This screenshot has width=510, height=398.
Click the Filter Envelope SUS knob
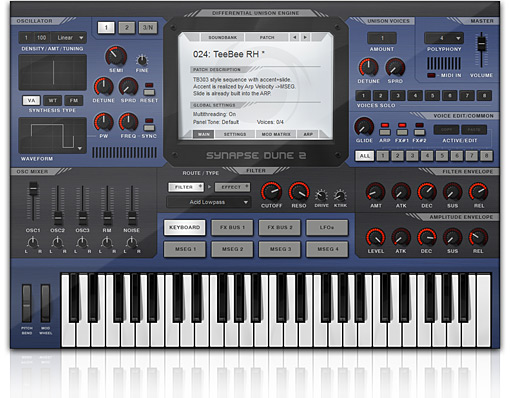(452, 192)
